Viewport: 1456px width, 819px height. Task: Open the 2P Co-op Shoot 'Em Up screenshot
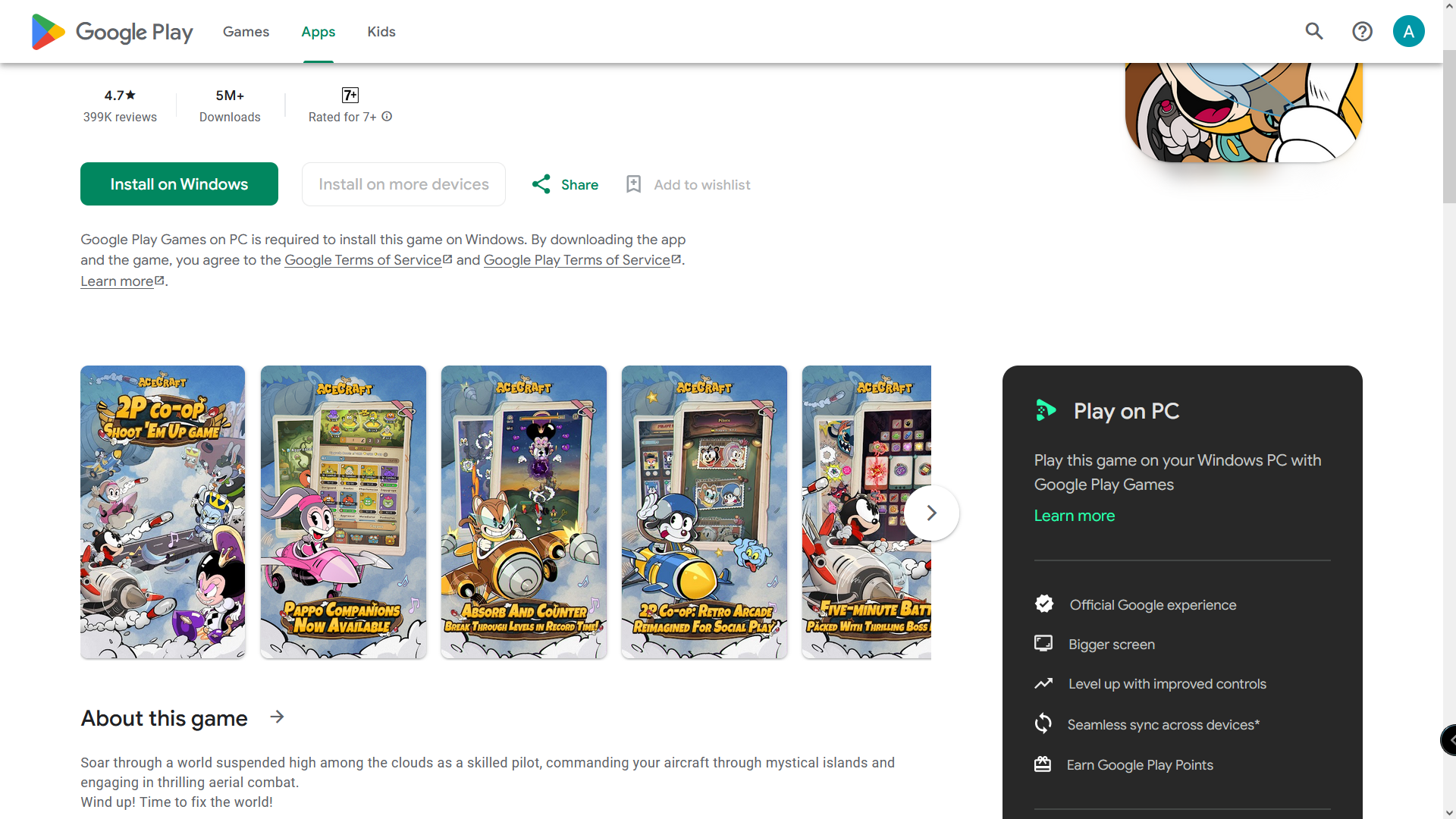163,512
